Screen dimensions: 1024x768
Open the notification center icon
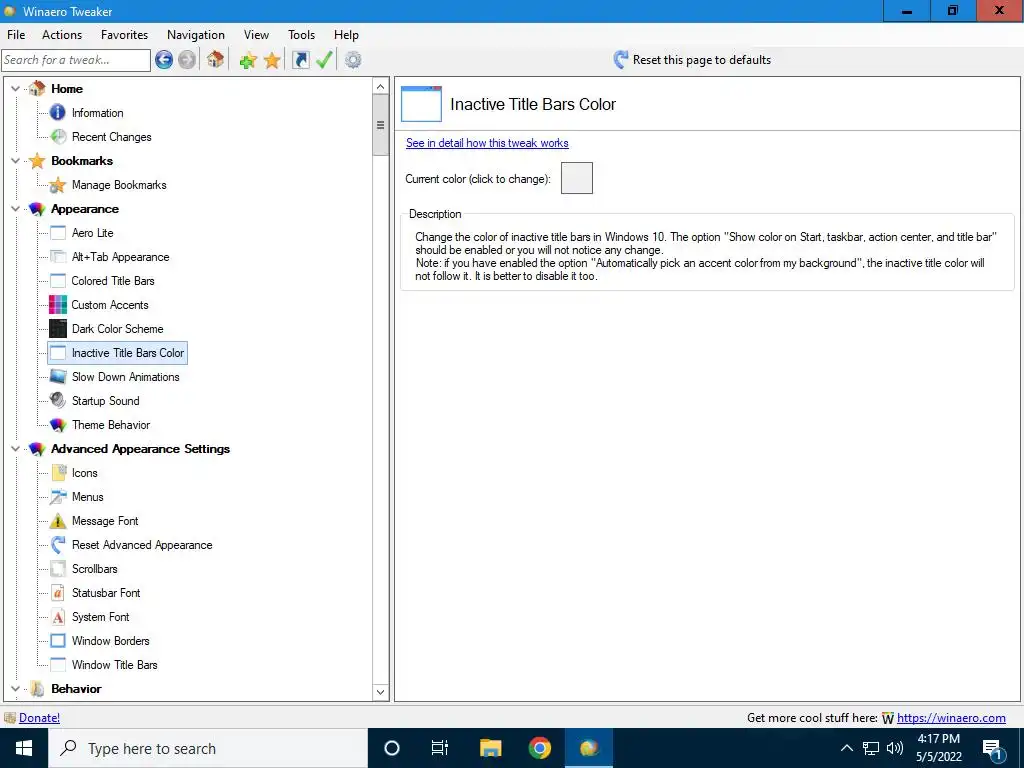[x=993, y=749]
